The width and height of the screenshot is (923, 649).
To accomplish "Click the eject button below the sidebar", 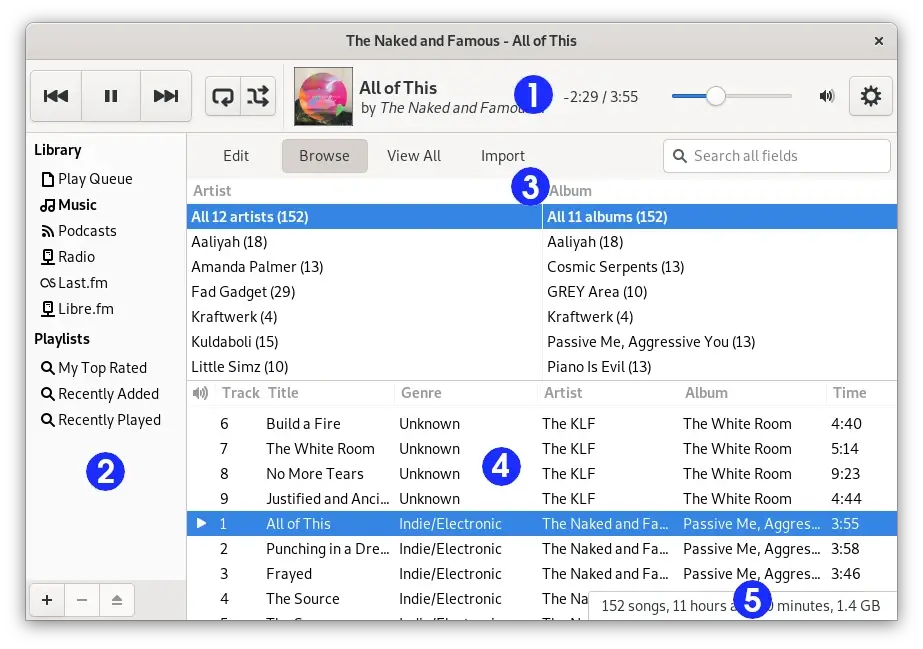I will coord(116,600).
